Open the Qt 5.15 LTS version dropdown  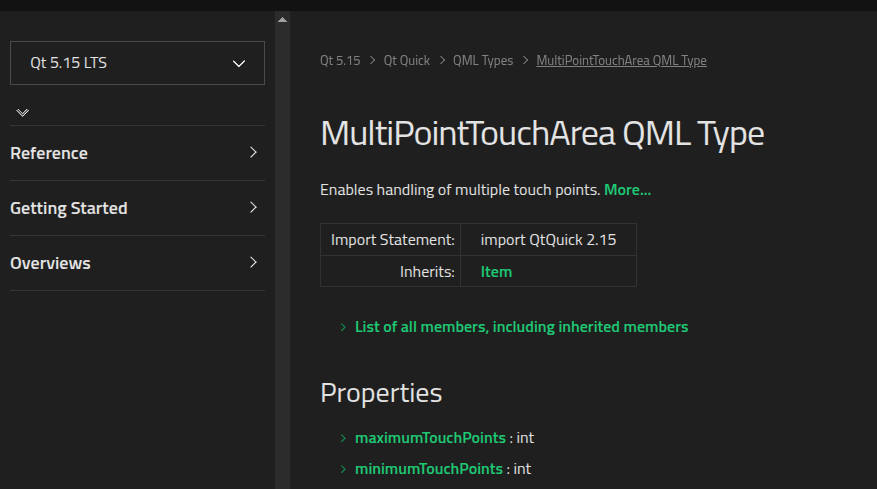point(137,63)
